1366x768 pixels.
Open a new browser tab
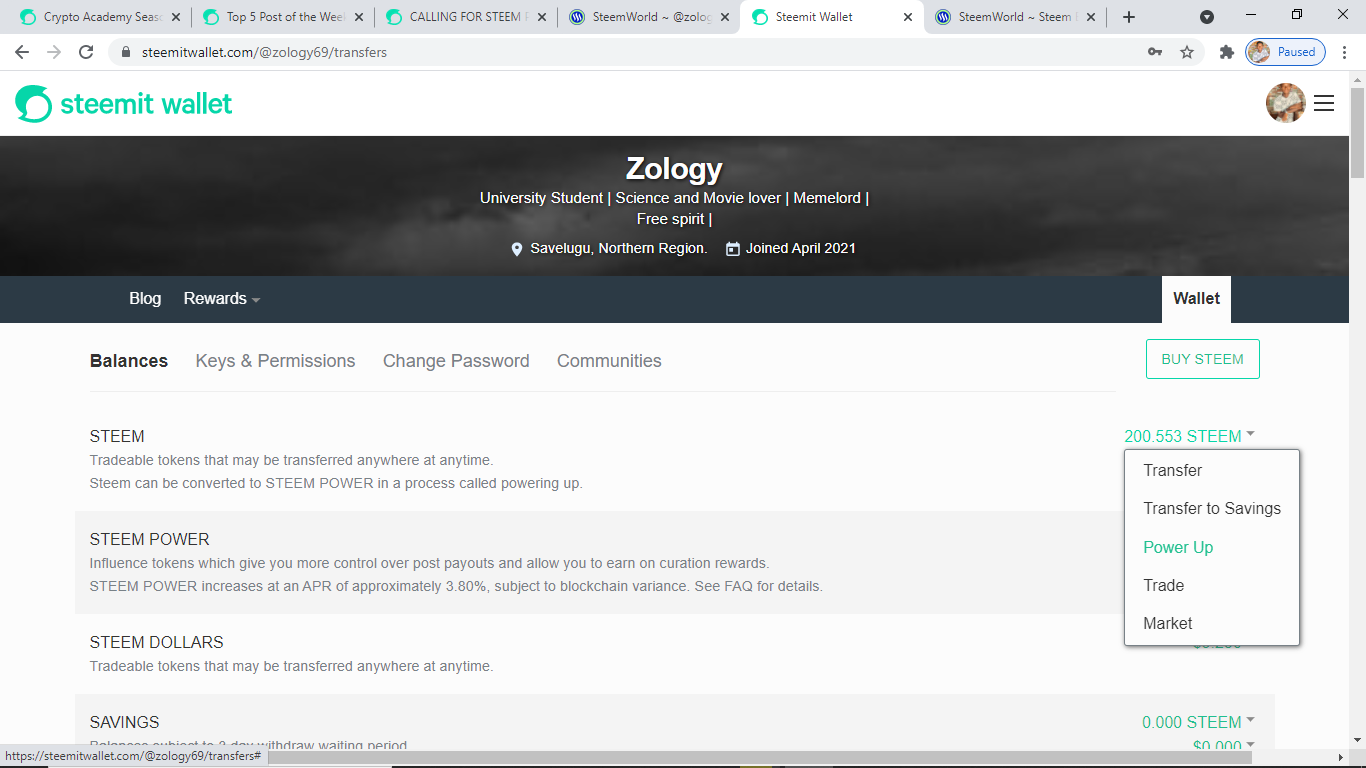click(x=1129, y=17)
